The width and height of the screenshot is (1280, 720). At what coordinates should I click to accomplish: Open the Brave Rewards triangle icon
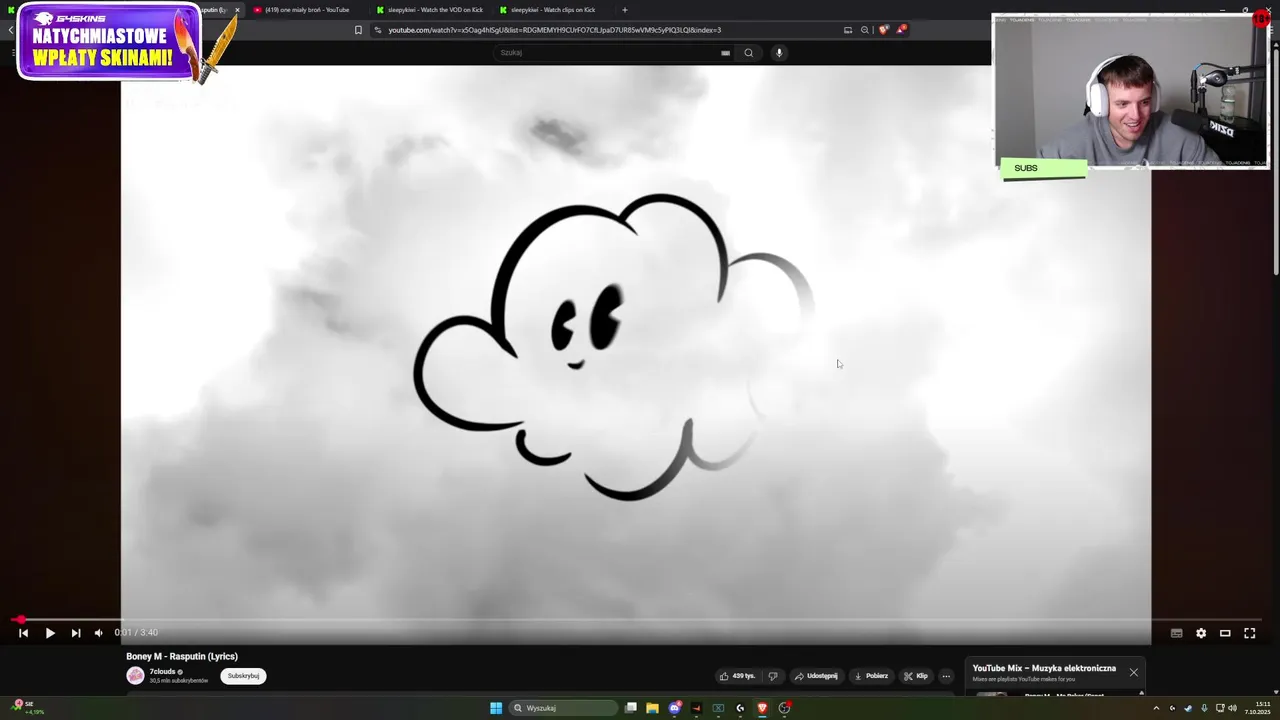[x=901, y=30]
